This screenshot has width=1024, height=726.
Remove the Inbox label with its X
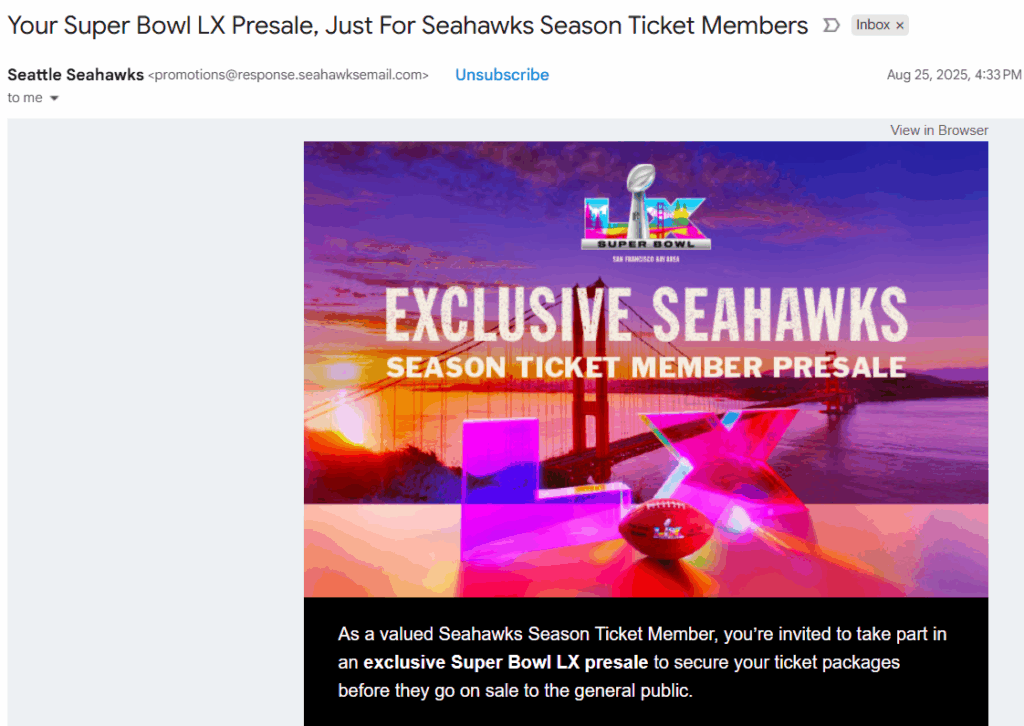pos(899,25)
